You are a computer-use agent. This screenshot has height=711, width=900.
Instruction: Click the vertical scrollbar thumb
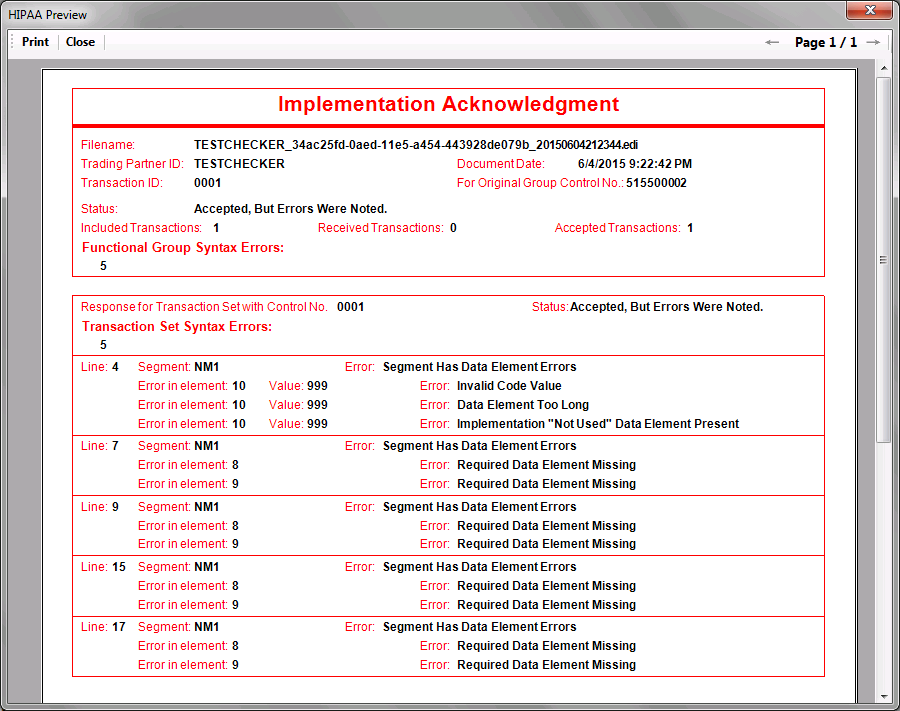pyautogui.click(x=883, y=260)
